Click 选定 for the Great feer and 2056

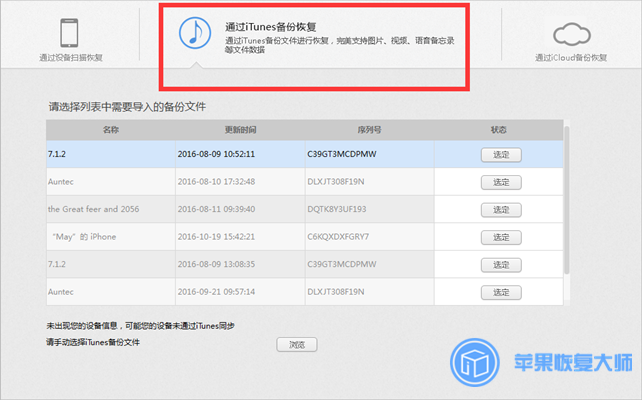(501, 210)
